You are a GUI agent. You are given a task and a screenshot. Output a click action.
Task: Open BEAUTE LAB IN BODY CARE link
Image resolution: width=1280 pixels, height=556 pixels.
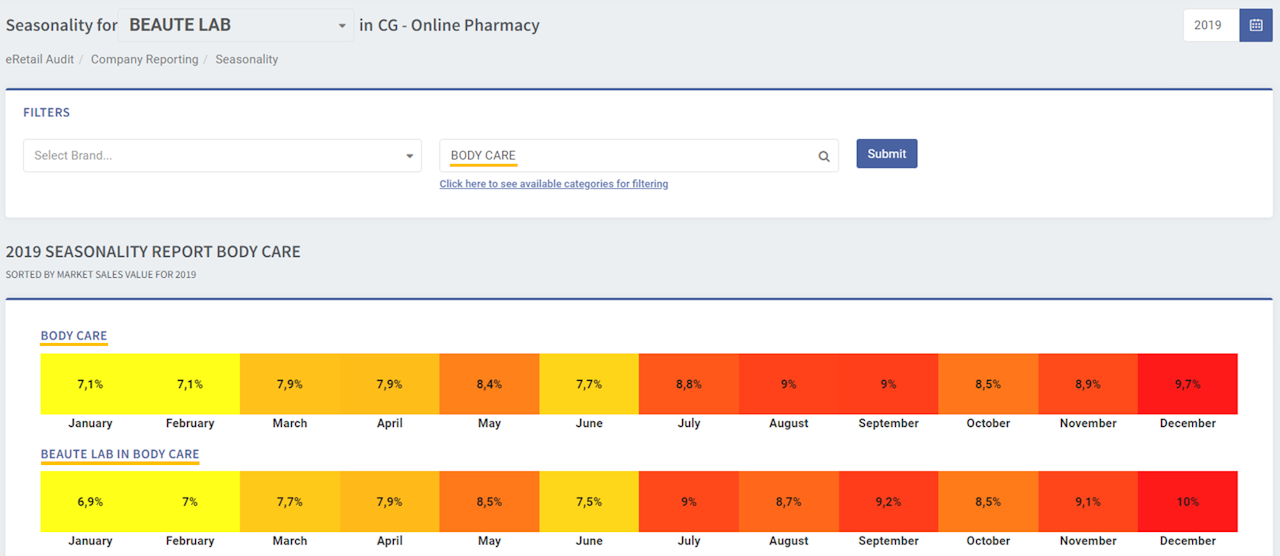click(x=120, y=454)
